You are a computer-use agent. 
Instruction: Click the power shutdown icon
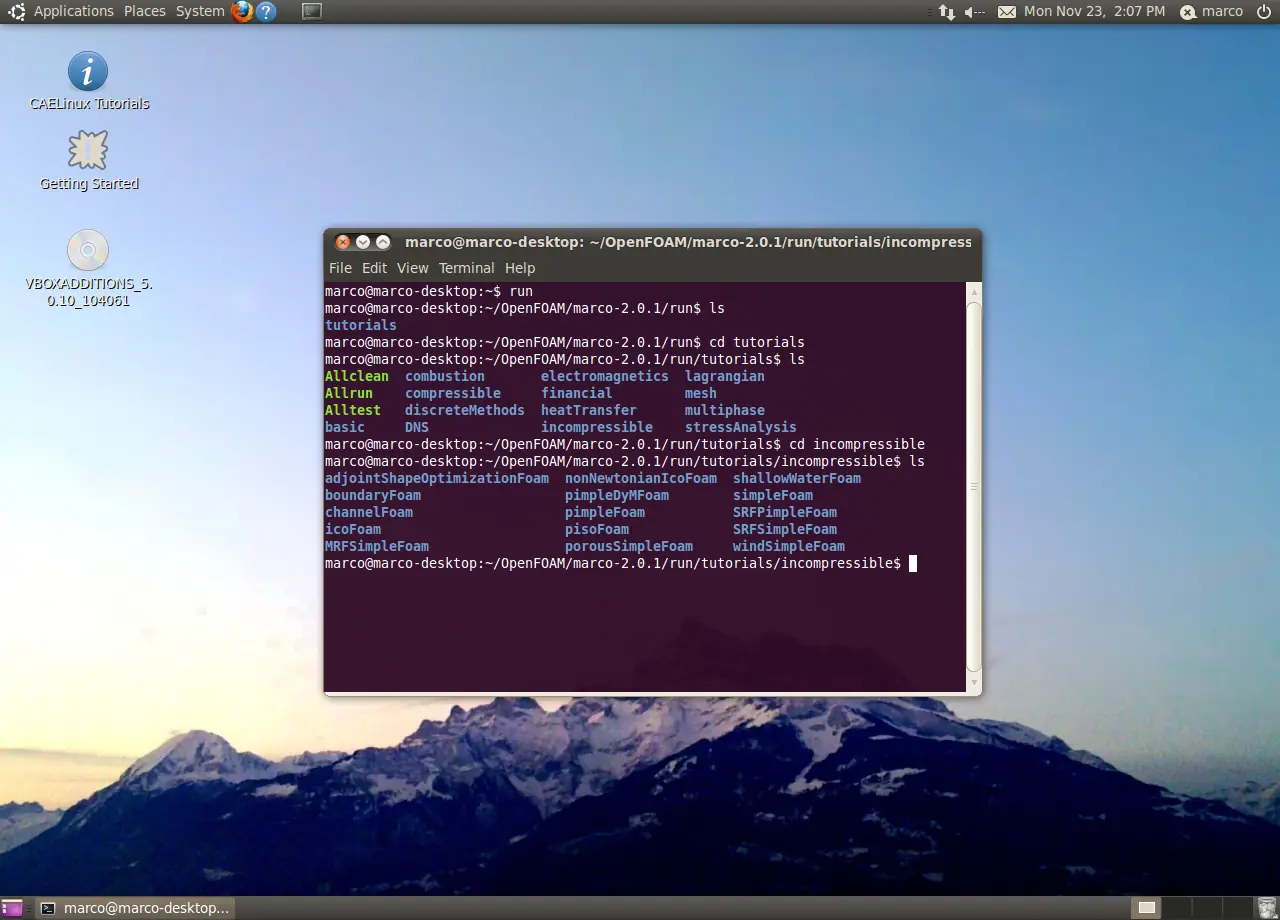coord(1264,12)
